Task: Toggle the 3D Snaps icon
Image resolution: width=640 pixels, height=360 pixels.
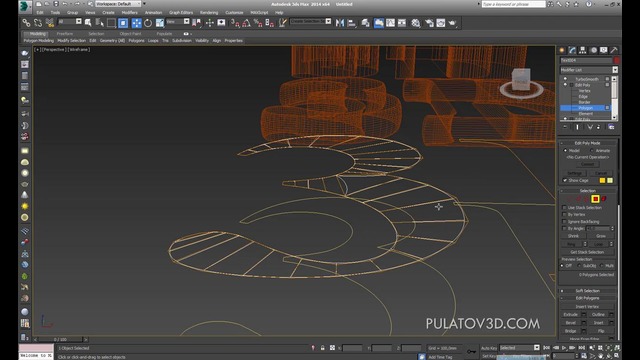Action: click(235, 23)
